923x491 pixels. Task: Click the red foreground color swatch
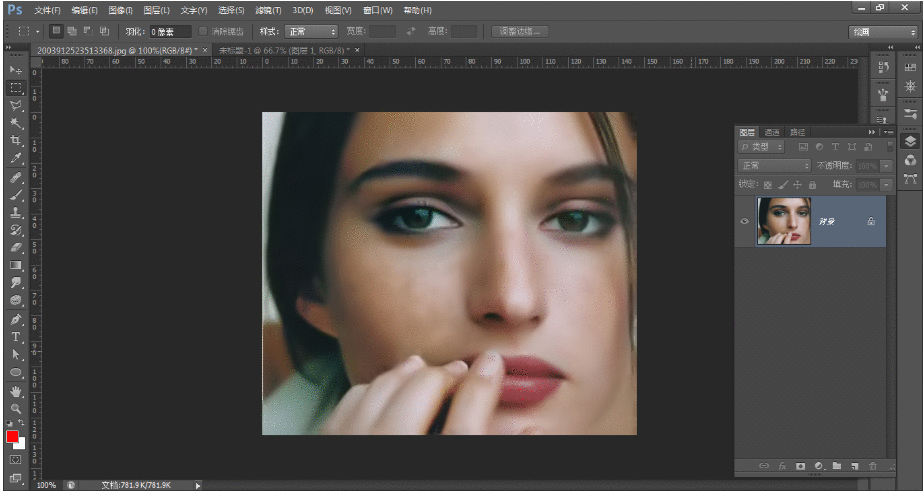click(x=12, y=437)
